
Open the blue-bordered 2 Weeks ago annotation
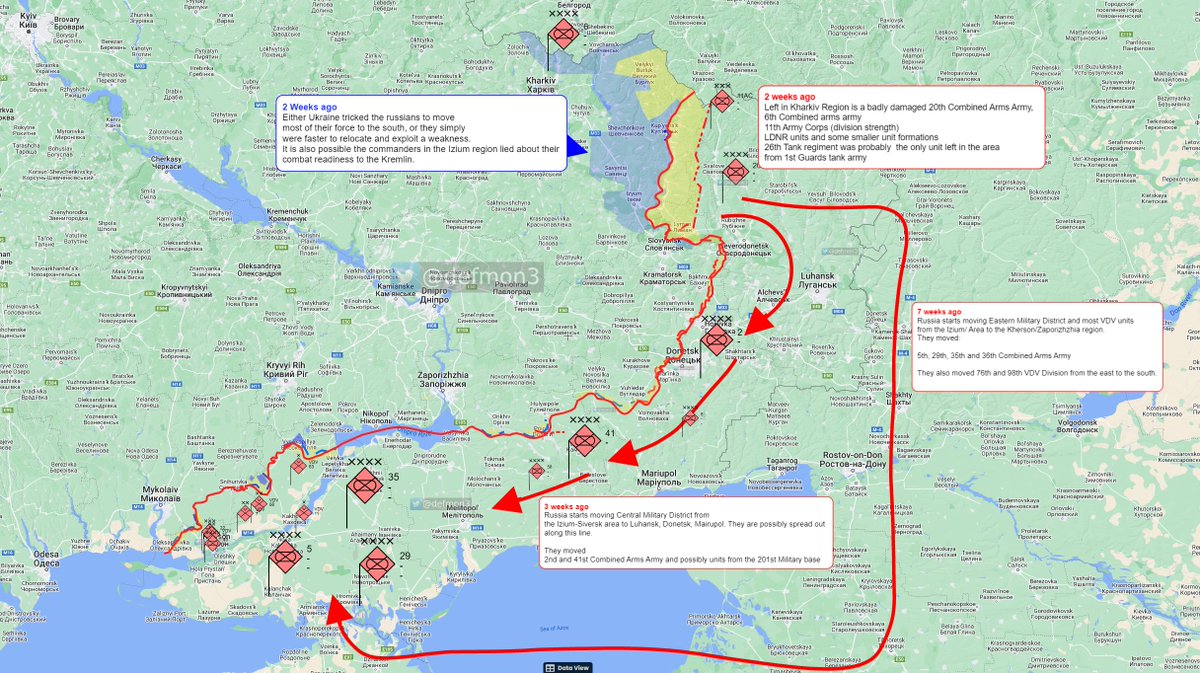click(421, 132)
